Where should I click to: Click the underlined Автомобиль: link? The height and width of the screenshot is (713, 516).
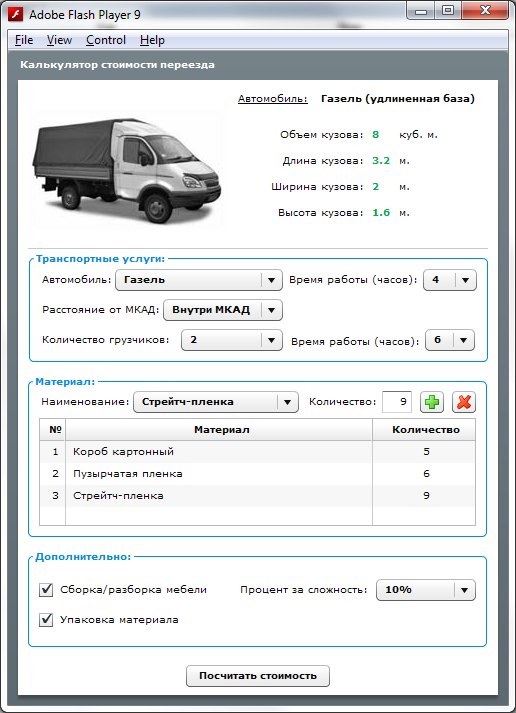coord(273,99)
